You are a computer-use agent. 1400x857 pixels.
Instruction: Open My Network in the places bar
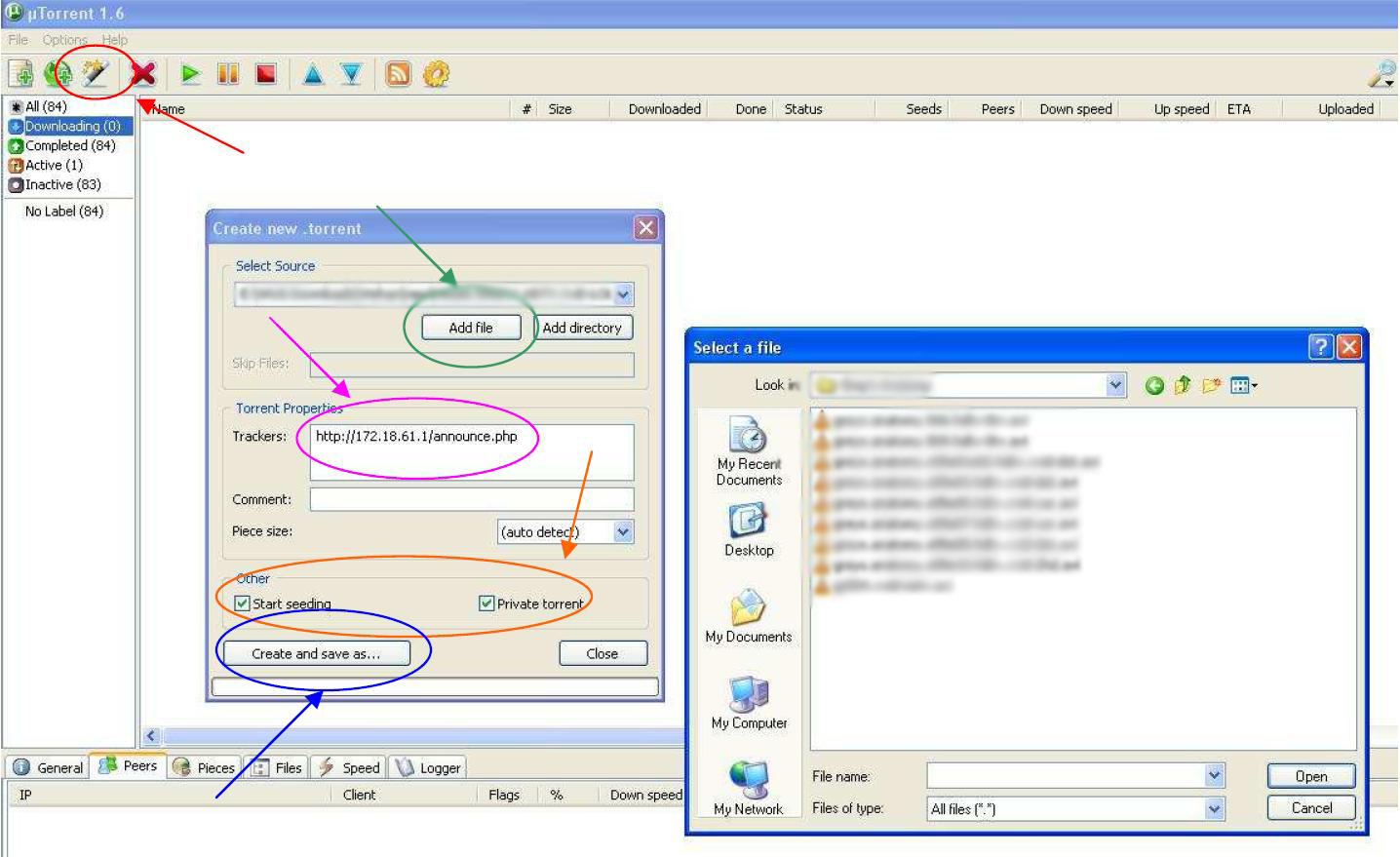pos(749,788)
